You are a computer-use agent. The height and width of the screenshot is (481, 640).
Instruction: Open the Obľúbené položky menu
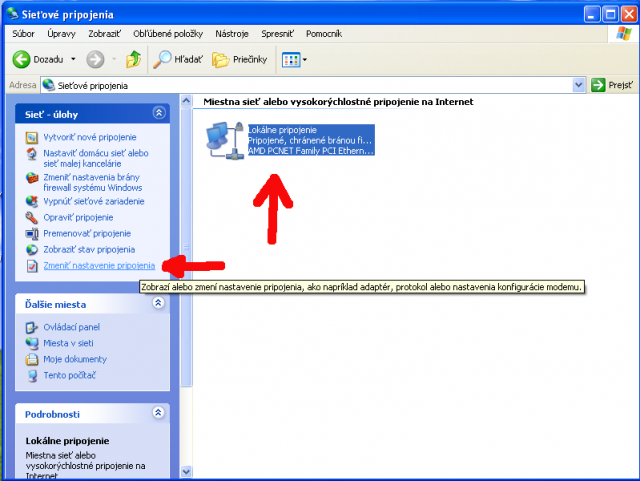[x=168, y=34]
